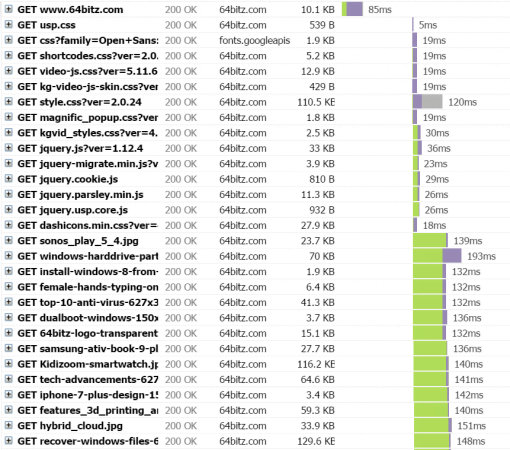This screenshot has width=510, height=450.
Task: Click the 36ms bar for jquery.js
Action: (x=417, y=148)
